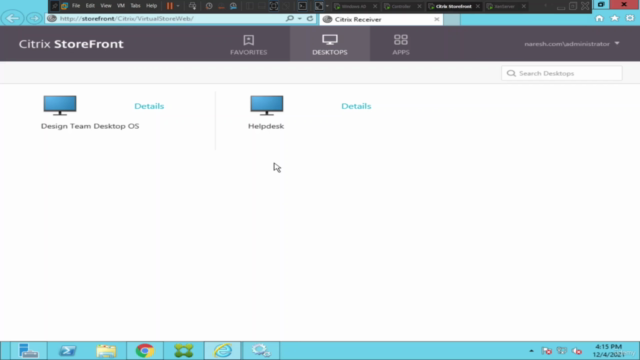
Task: Open the VMware Edit menu
Action: pos(90,6)
